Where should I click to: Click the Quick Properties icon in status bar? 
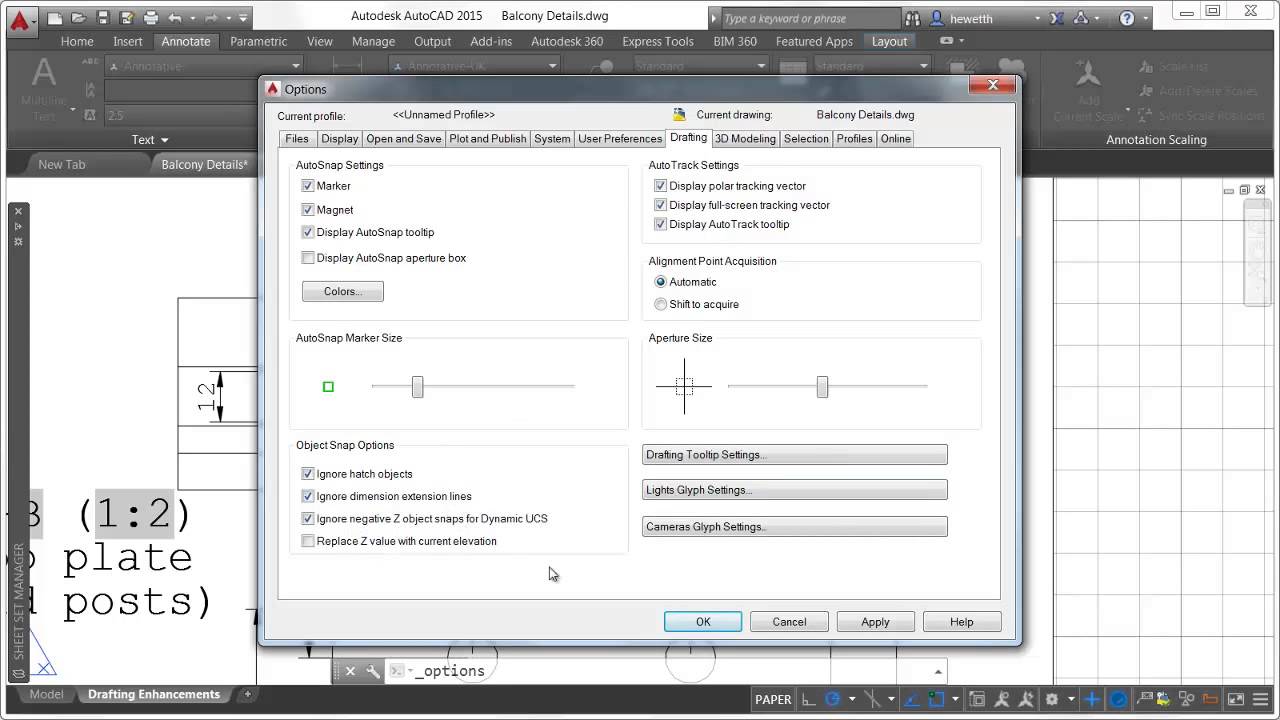click(x=1144, y=699)
